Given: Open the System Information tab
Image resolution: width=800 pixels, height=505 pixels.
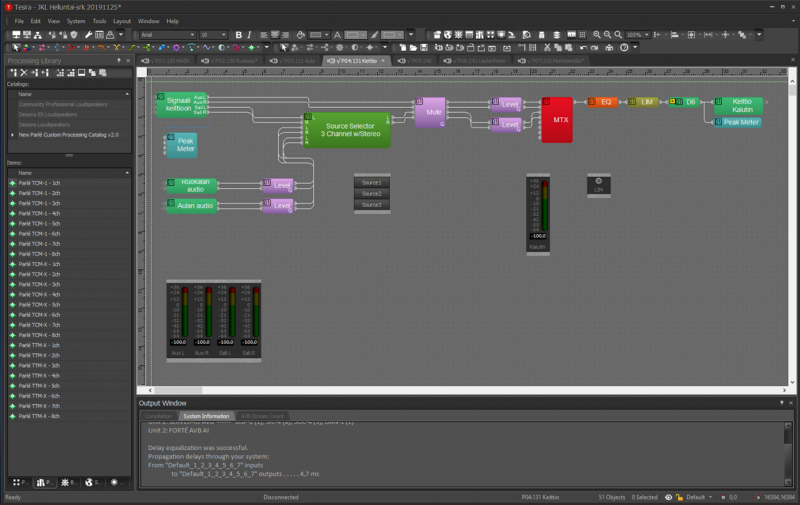Looking at the screenshot, I should [208, 416].
